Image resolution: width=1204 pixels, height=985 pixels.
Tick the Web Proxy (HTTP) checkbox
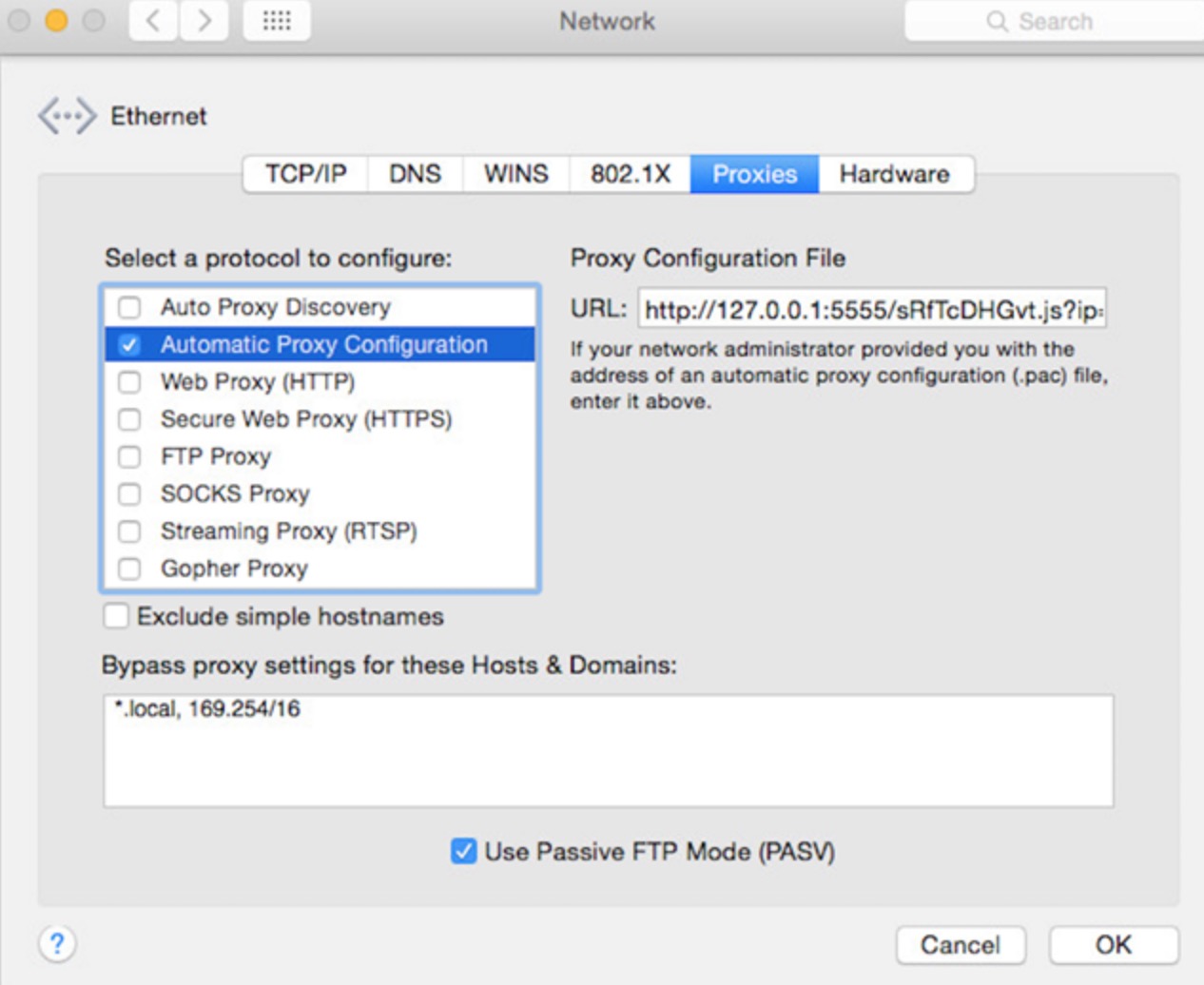[x=129, y=382]
